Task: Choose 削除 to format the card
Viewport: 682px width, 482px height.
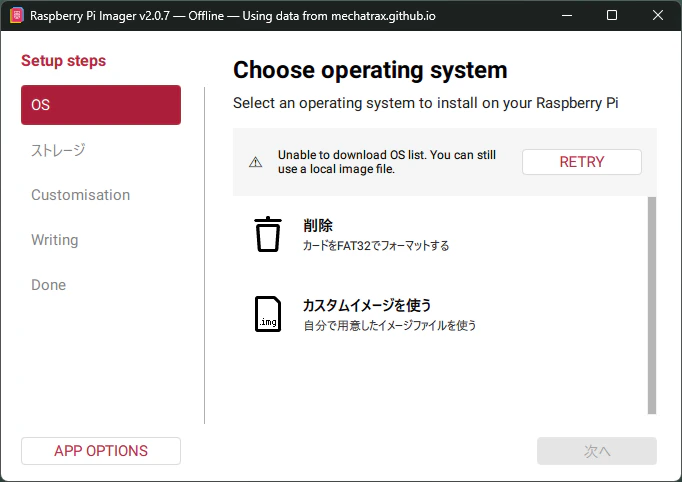Action: click(440, 235)
